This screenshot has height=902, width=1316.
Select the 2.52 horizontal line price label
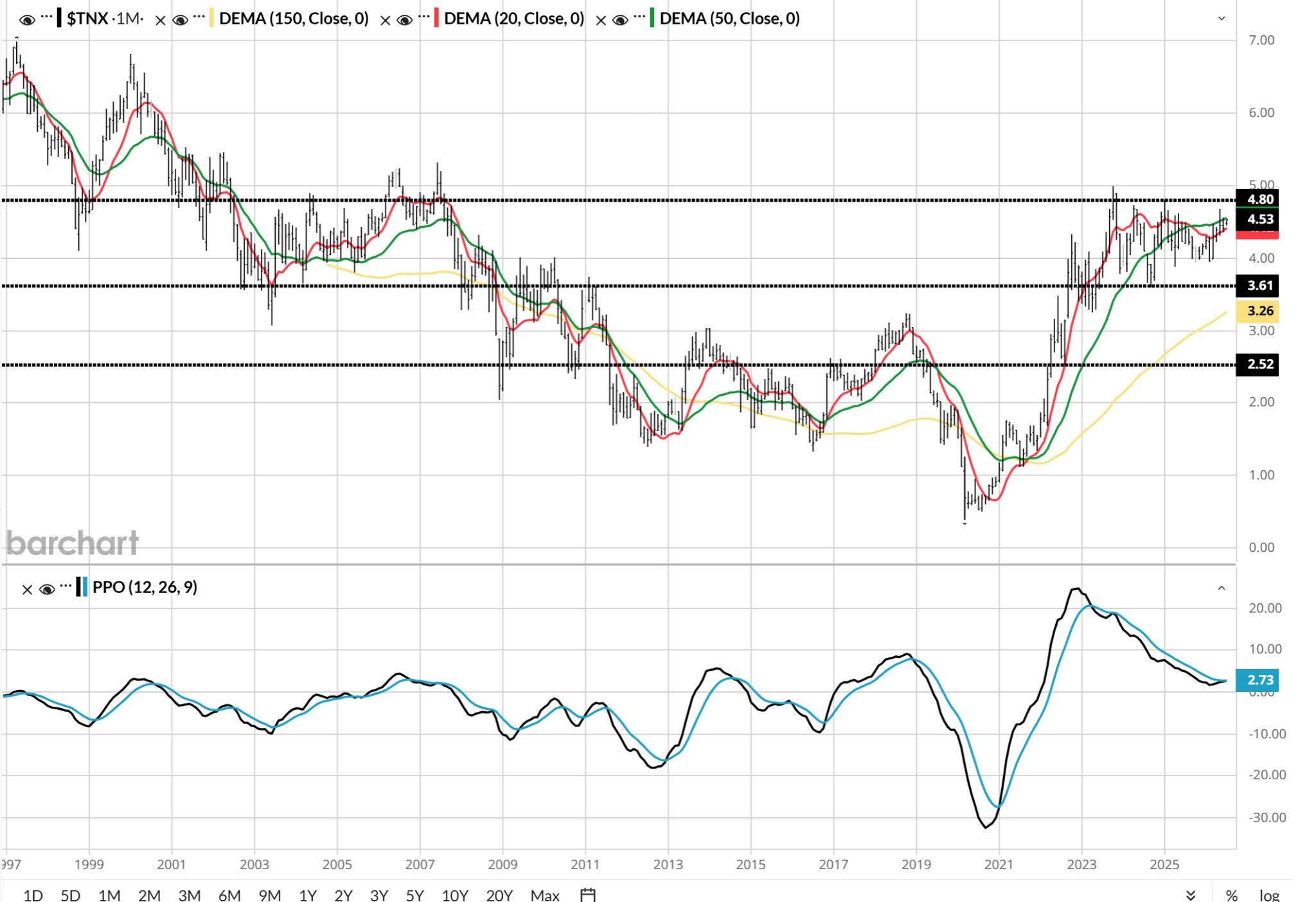point(1258,364)
